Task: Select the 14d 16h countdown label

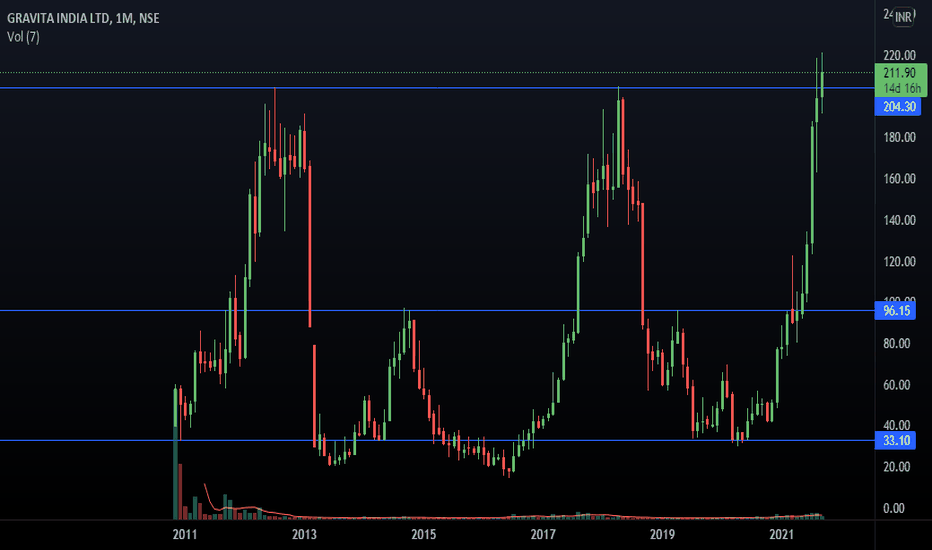Action: tap(902, 89)
